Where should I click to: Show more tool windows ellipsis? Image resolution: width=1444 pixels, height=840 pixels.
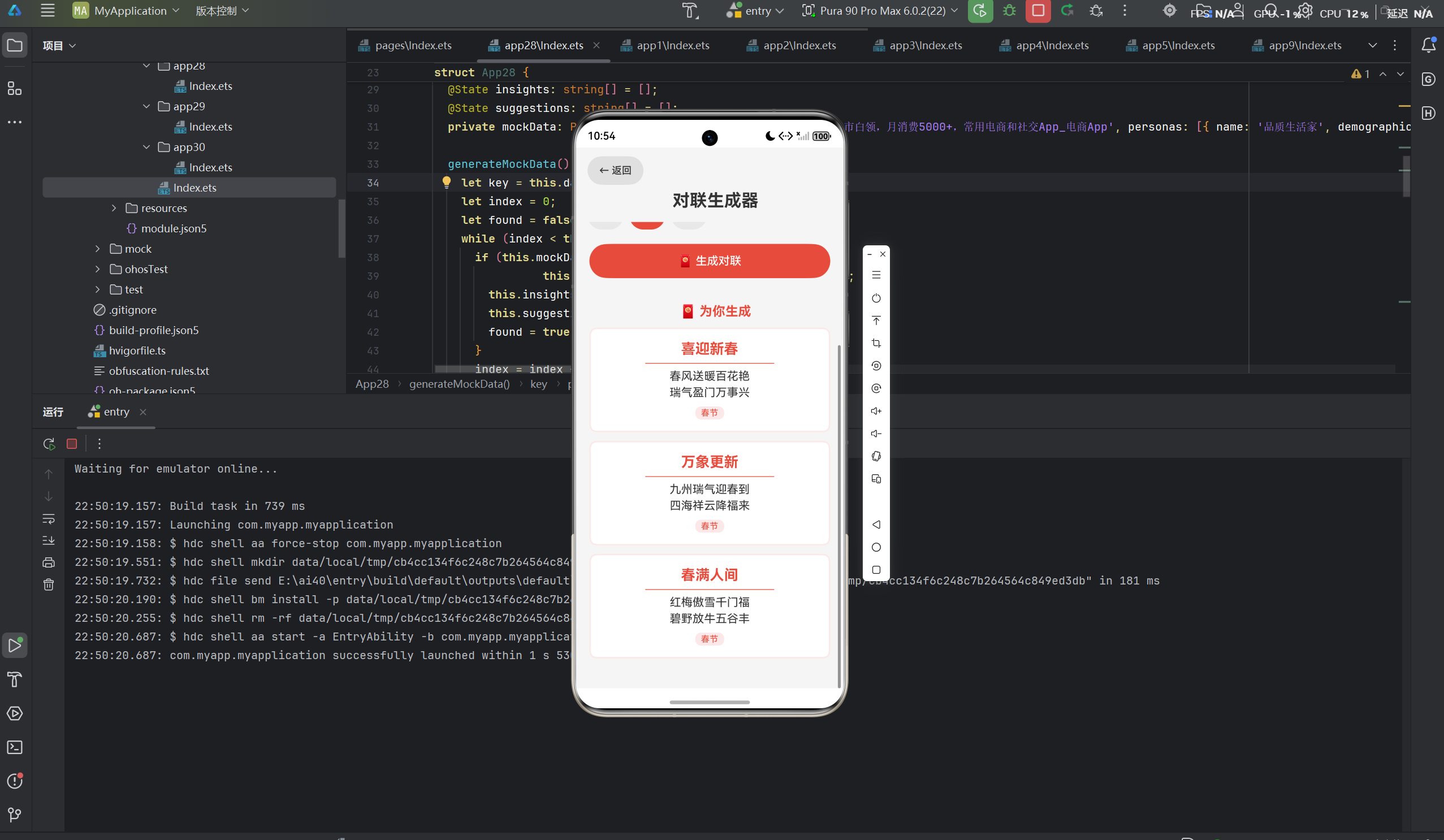15,122
